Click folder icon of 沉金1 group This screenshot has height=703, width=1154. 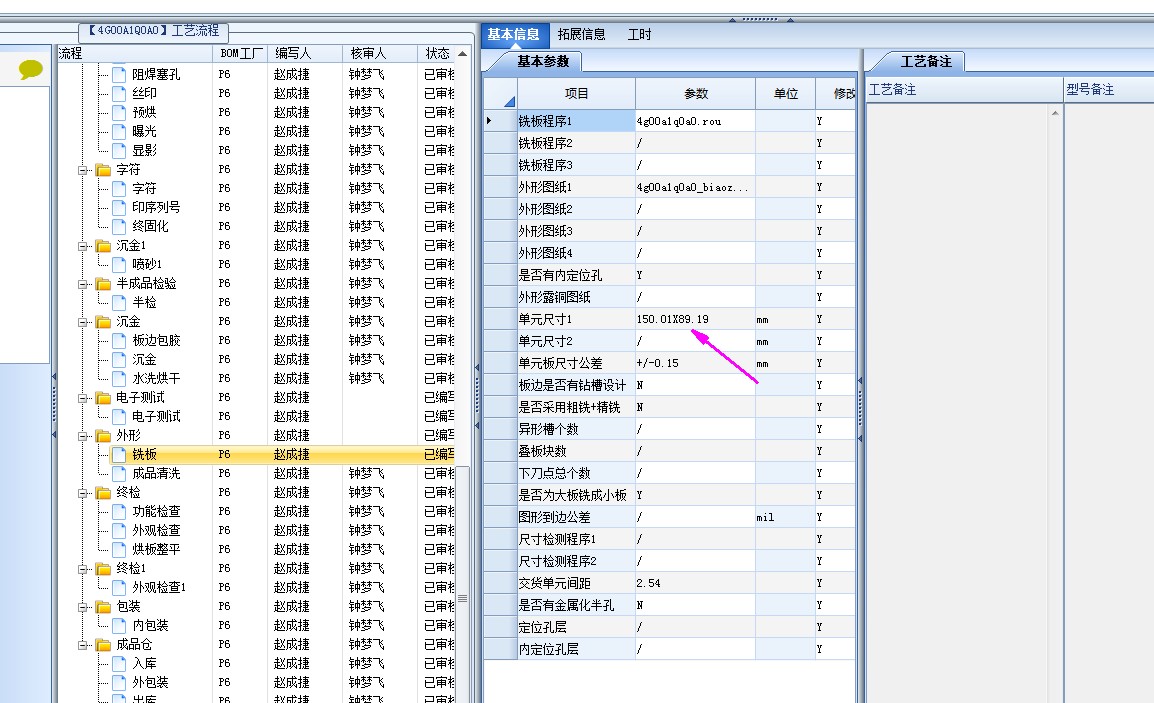pos(103,245)
